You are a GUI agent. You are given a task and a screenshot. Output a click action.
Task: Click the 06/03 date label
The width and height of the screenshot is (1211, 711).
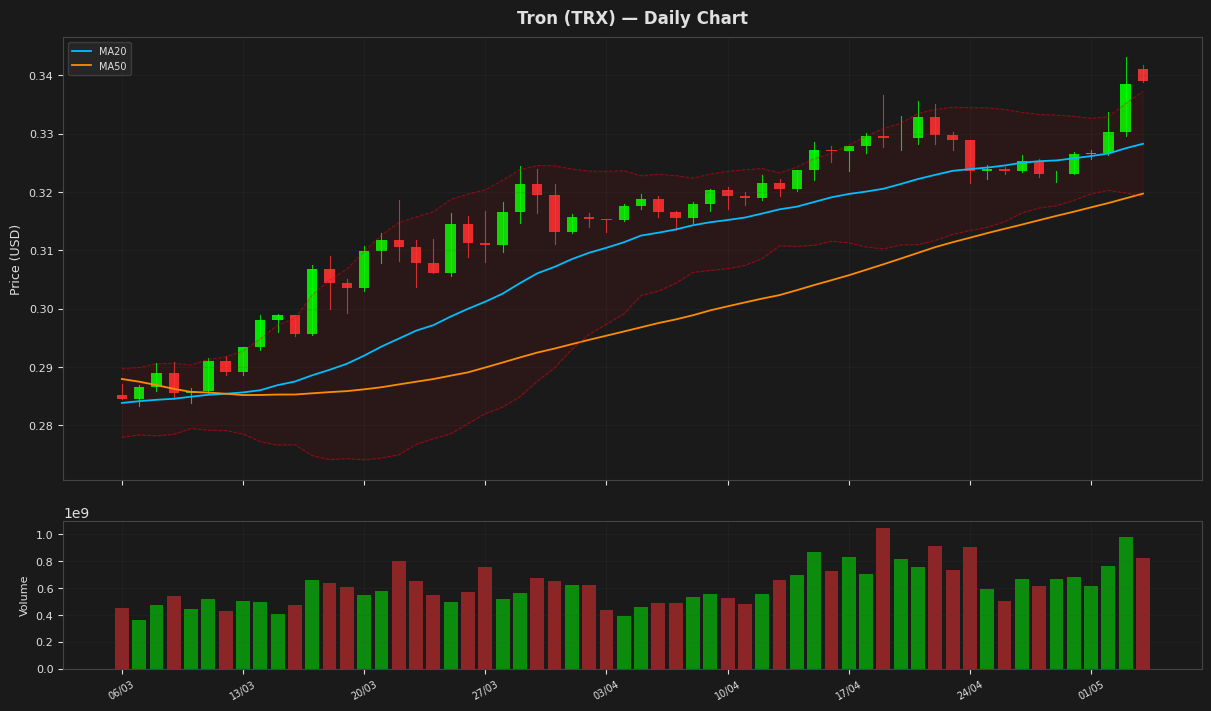[120, 690]
